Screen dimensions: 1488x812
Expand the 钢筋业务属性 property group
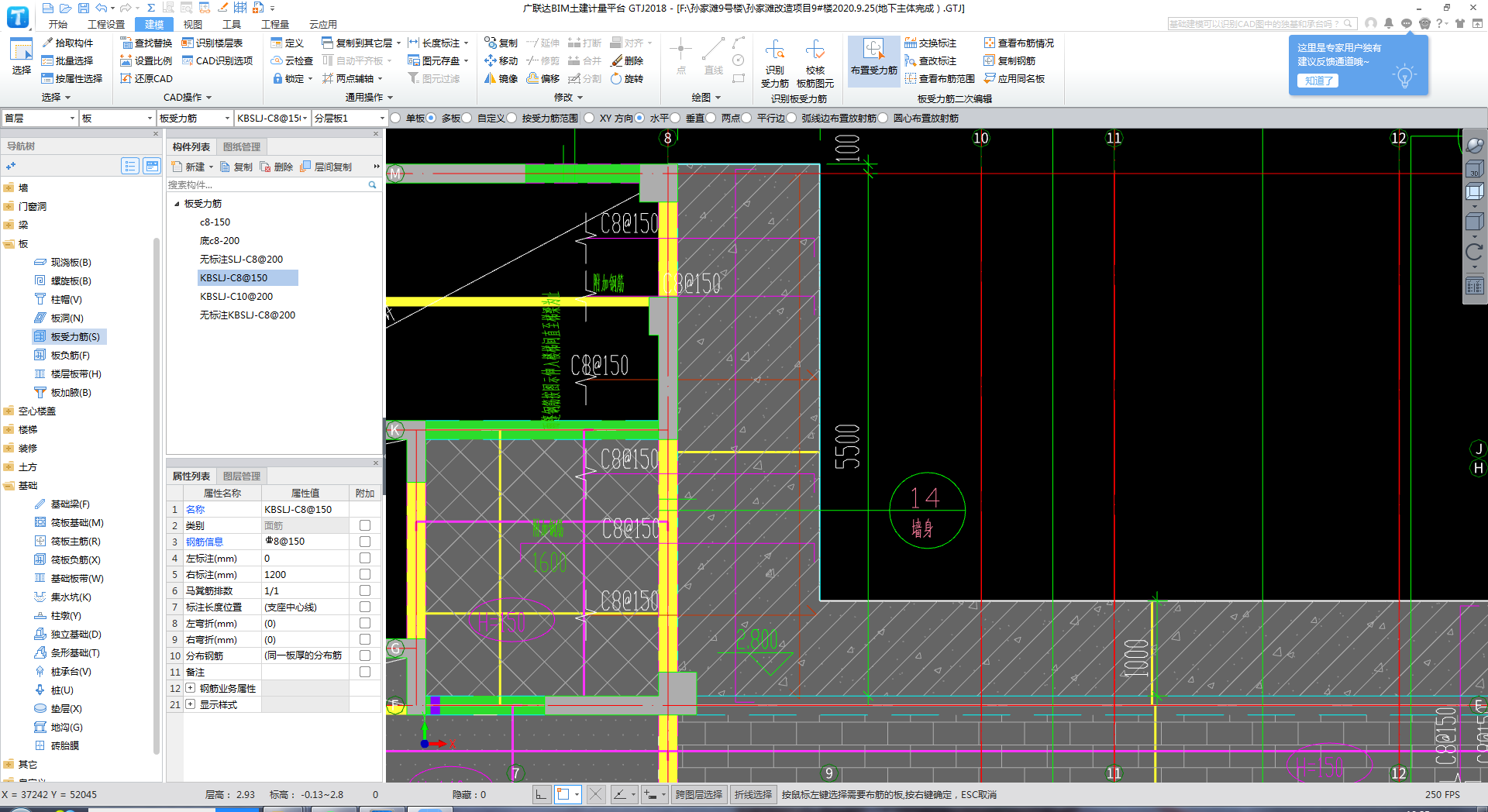[x=190, y=688]
